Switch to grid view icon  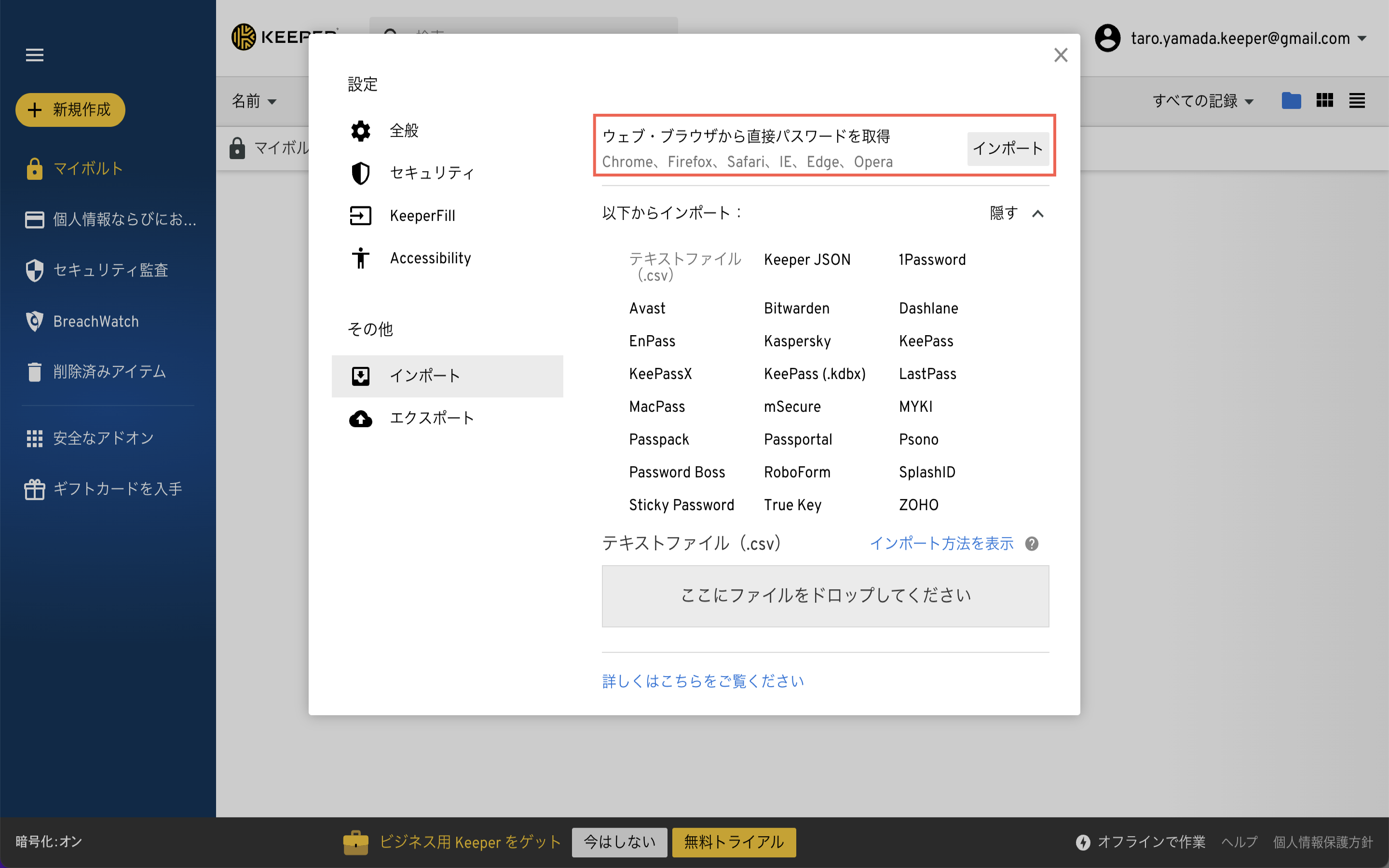[1324, 101]
